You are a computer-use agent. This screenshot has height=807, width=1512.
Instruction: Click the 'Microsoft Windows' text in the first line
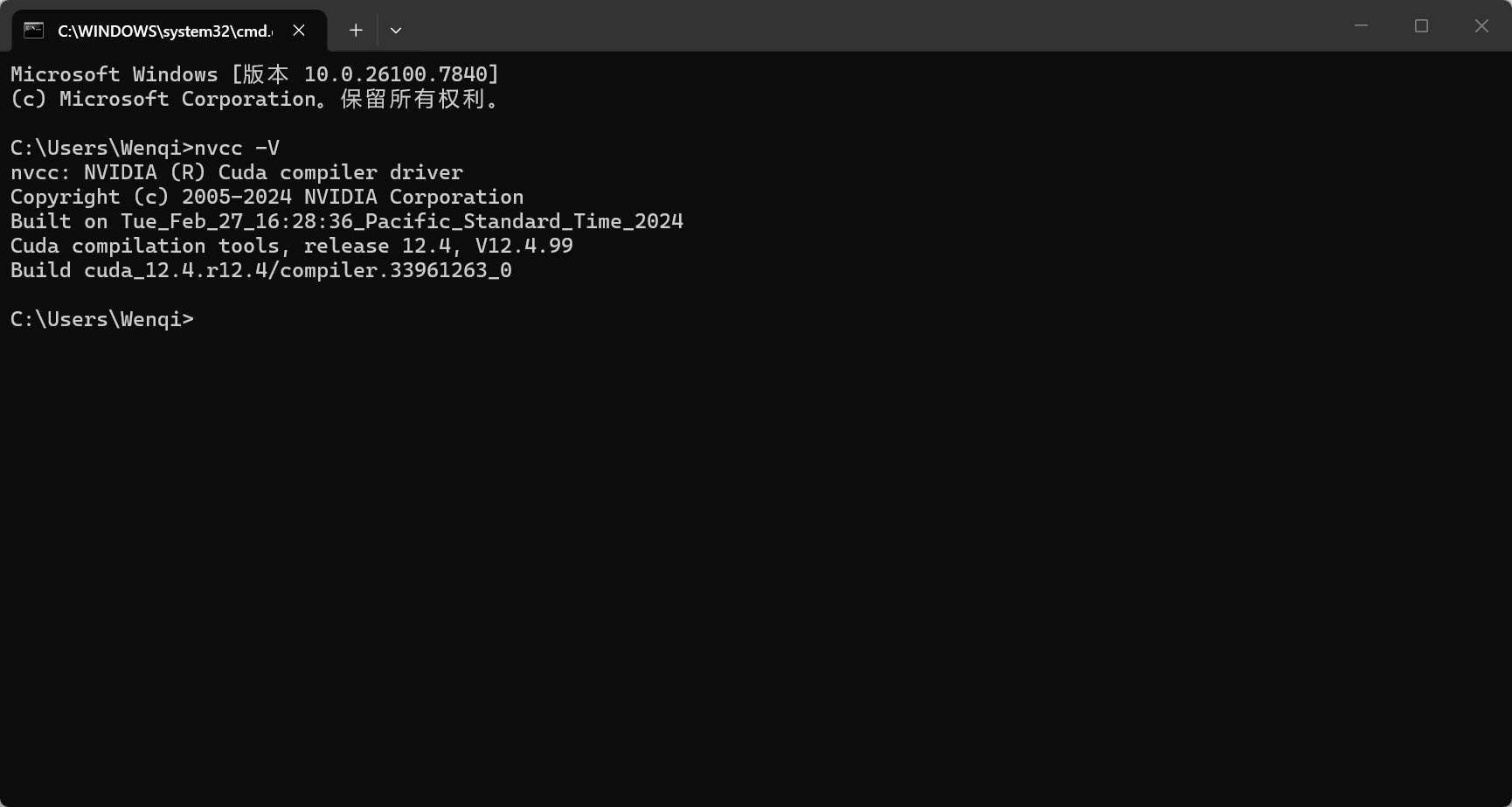coord(114,75)
